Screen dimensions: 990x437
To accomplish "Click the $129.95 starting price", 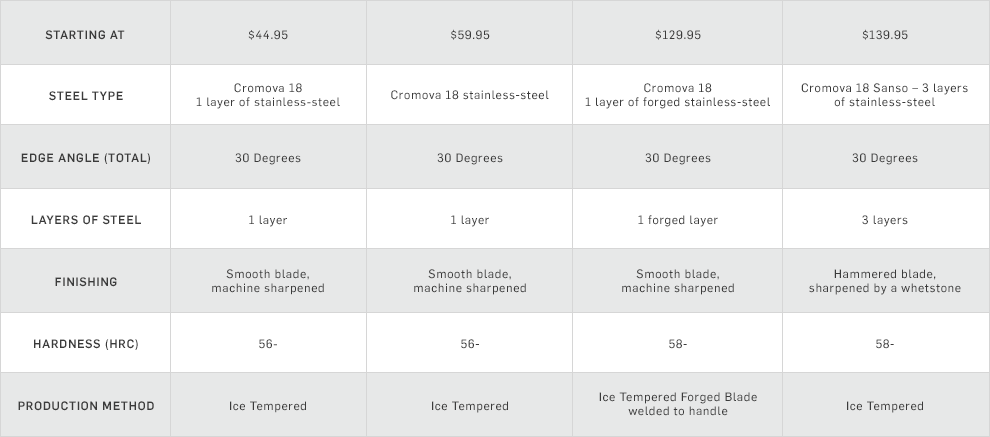I will tap(678, 35).
